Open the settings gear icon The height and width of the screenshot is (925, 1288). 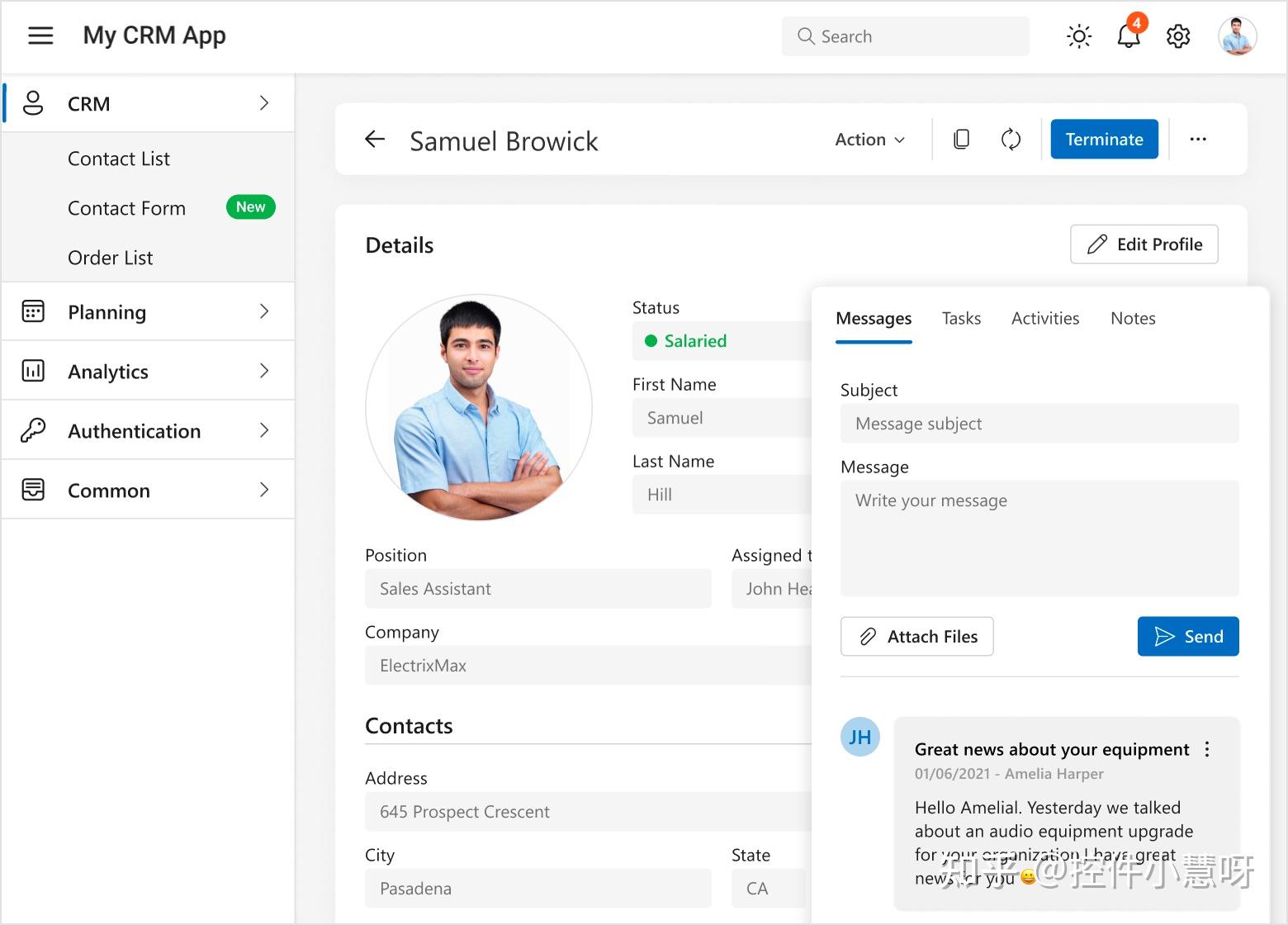click(1178, 36)
